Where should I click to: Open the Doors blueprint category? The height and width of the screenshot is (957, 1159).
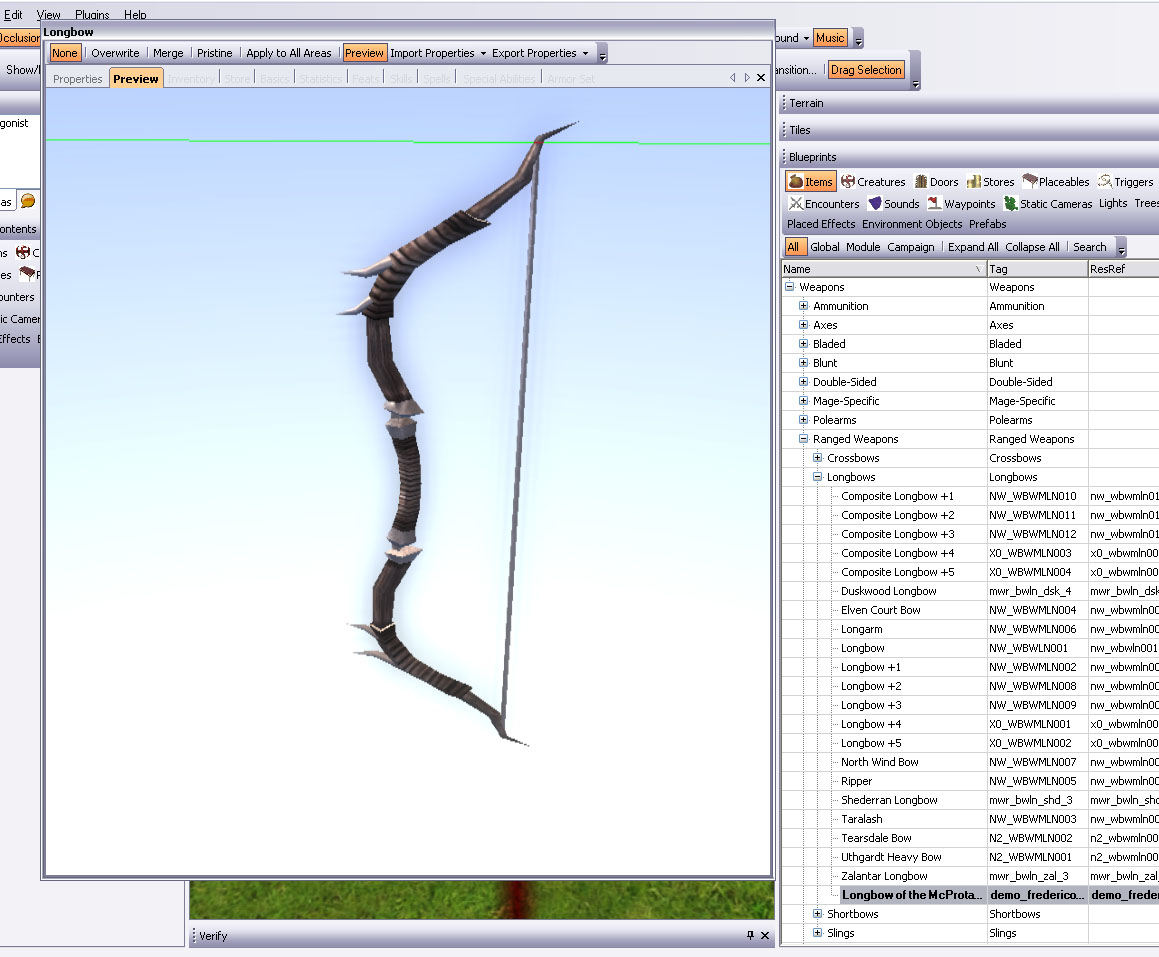[x=937, y=182]
